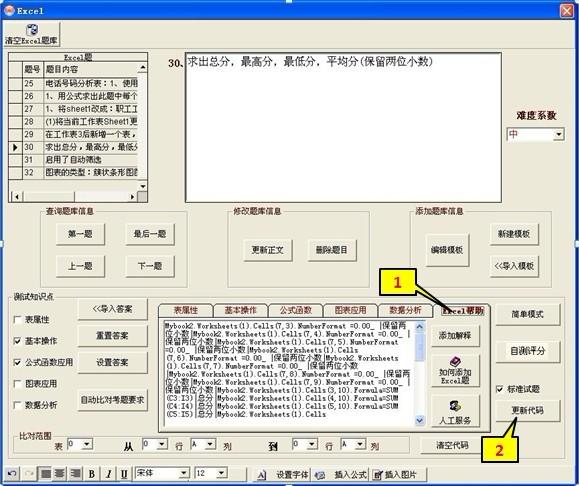
Task: Toggle italic formatting
Action: pos(109,473)
